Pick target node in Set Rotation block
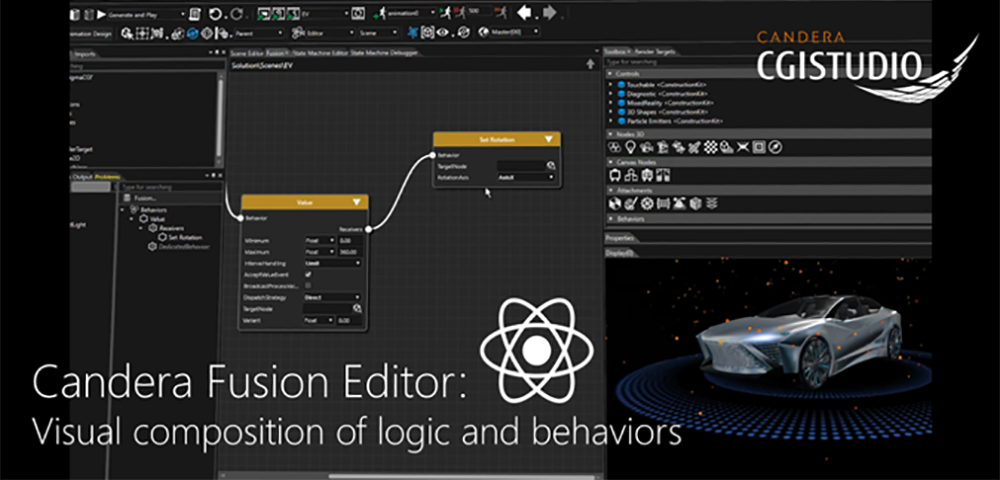This screenshot has width=1000, height=480. (550, 165)
